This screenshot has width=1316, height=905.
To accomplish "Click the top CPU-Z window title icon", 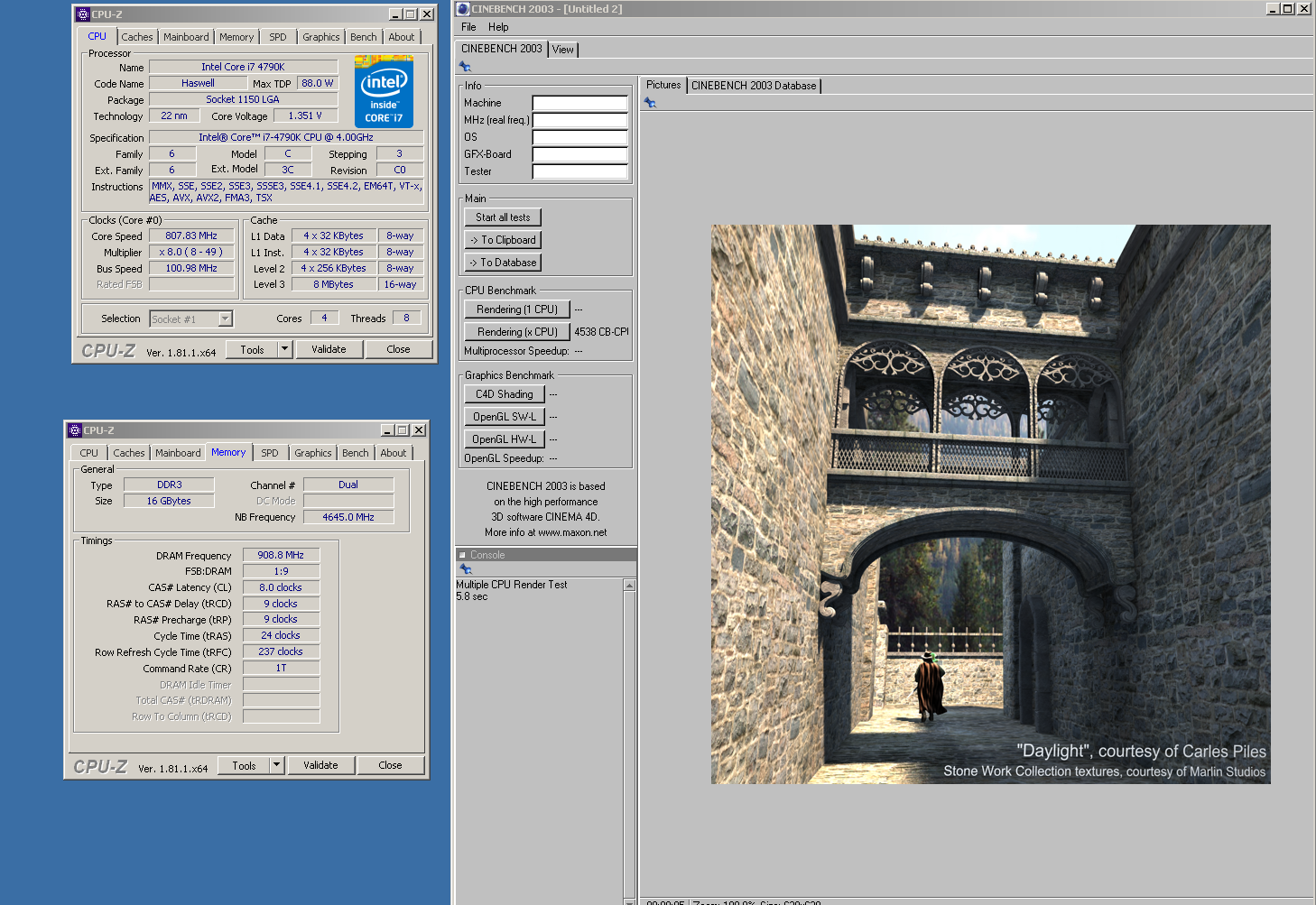I will click(83, 14).
